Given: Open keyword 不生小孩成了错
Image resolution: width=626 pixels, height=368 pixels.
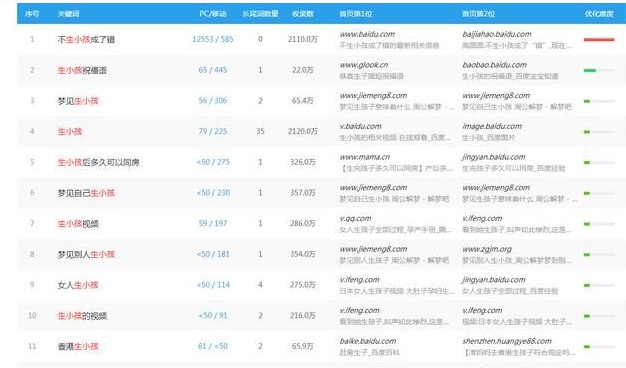Looking at the screenshot, I should click(x=86, y=40).
